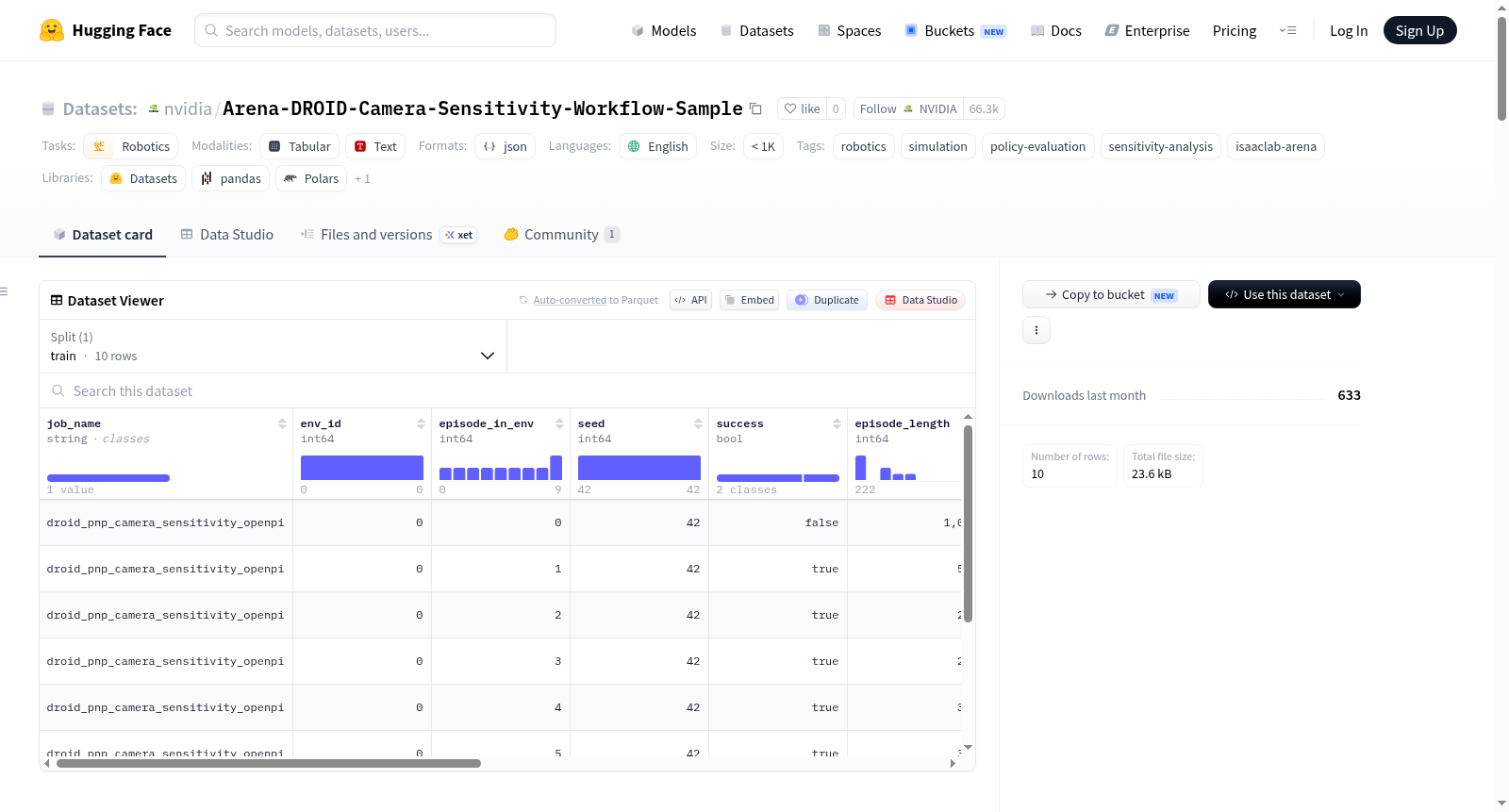
Task: Go to Spaces in top navigation
Action: (x=849, y=30)
